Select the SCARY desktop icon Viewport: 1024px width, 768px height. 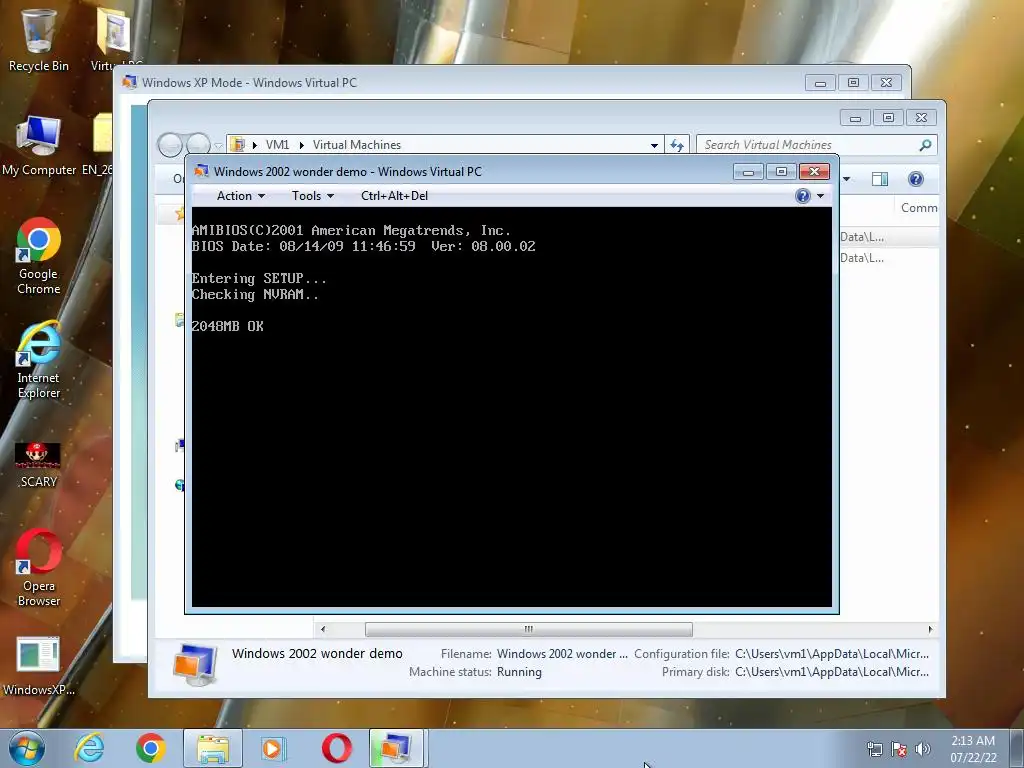[x=38, y=464]
